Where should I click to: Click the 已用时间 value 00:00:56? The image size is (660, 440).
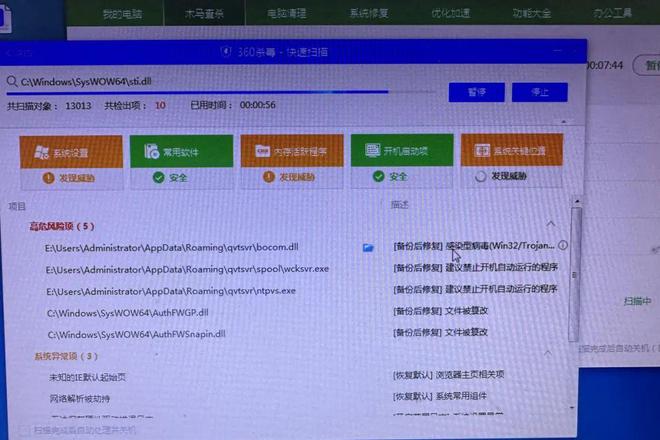point(258,105)
